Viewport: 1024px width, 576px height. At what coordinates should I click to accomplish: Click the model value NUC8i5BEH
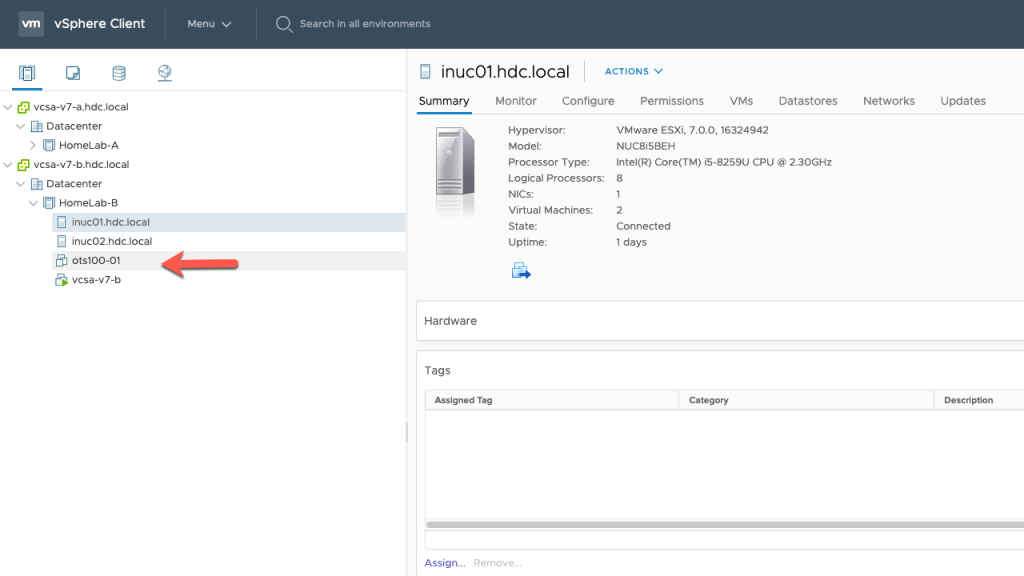coord(645,146)
